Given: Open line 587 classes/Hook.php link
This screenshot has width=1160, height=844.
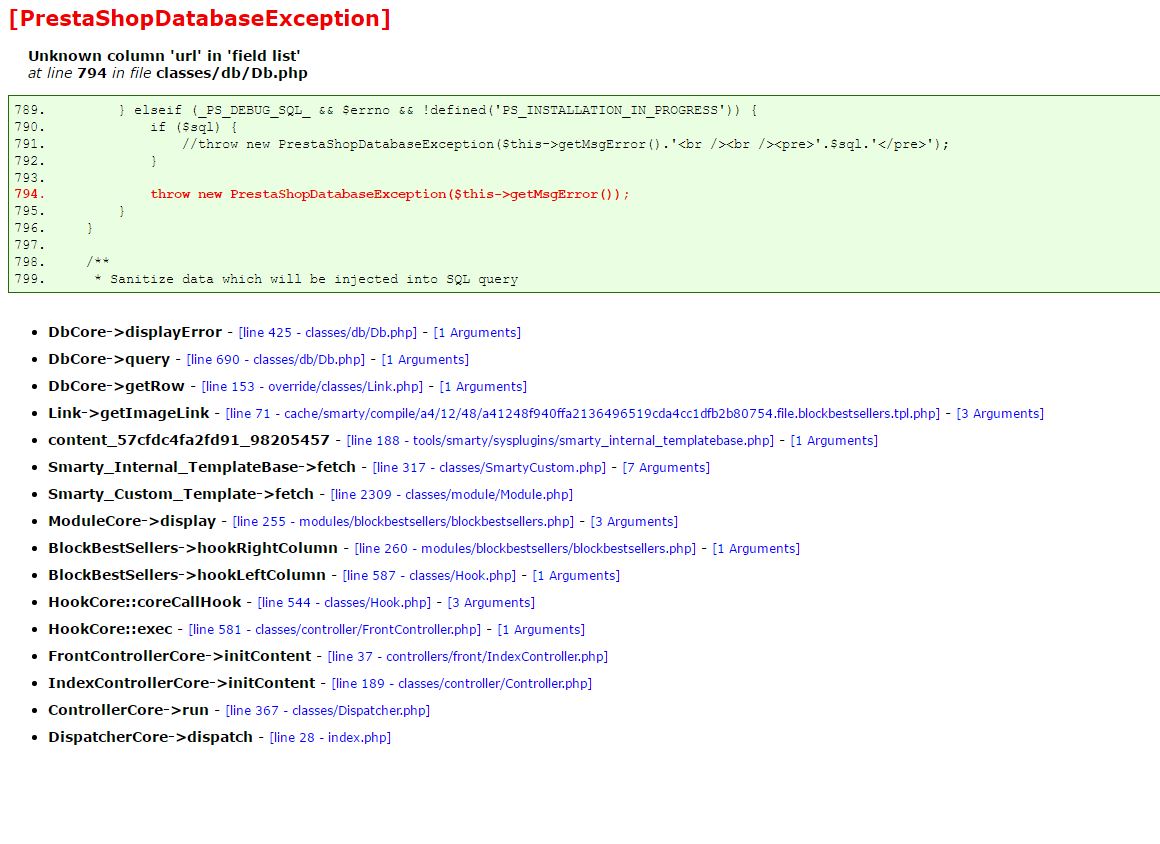Looking at the screenshot, I should [429, 575].
